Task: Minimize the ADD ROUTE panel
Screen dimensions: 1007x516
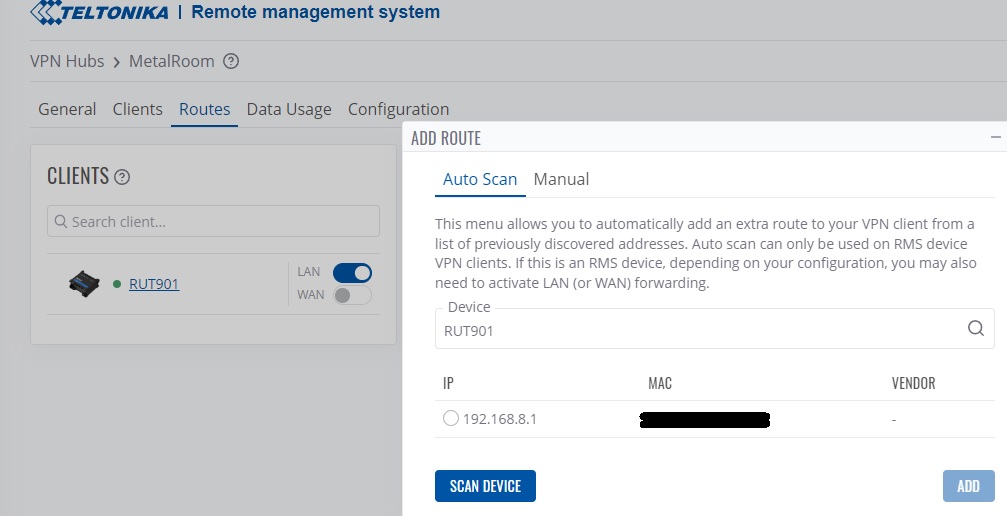Action: [995, 138]
